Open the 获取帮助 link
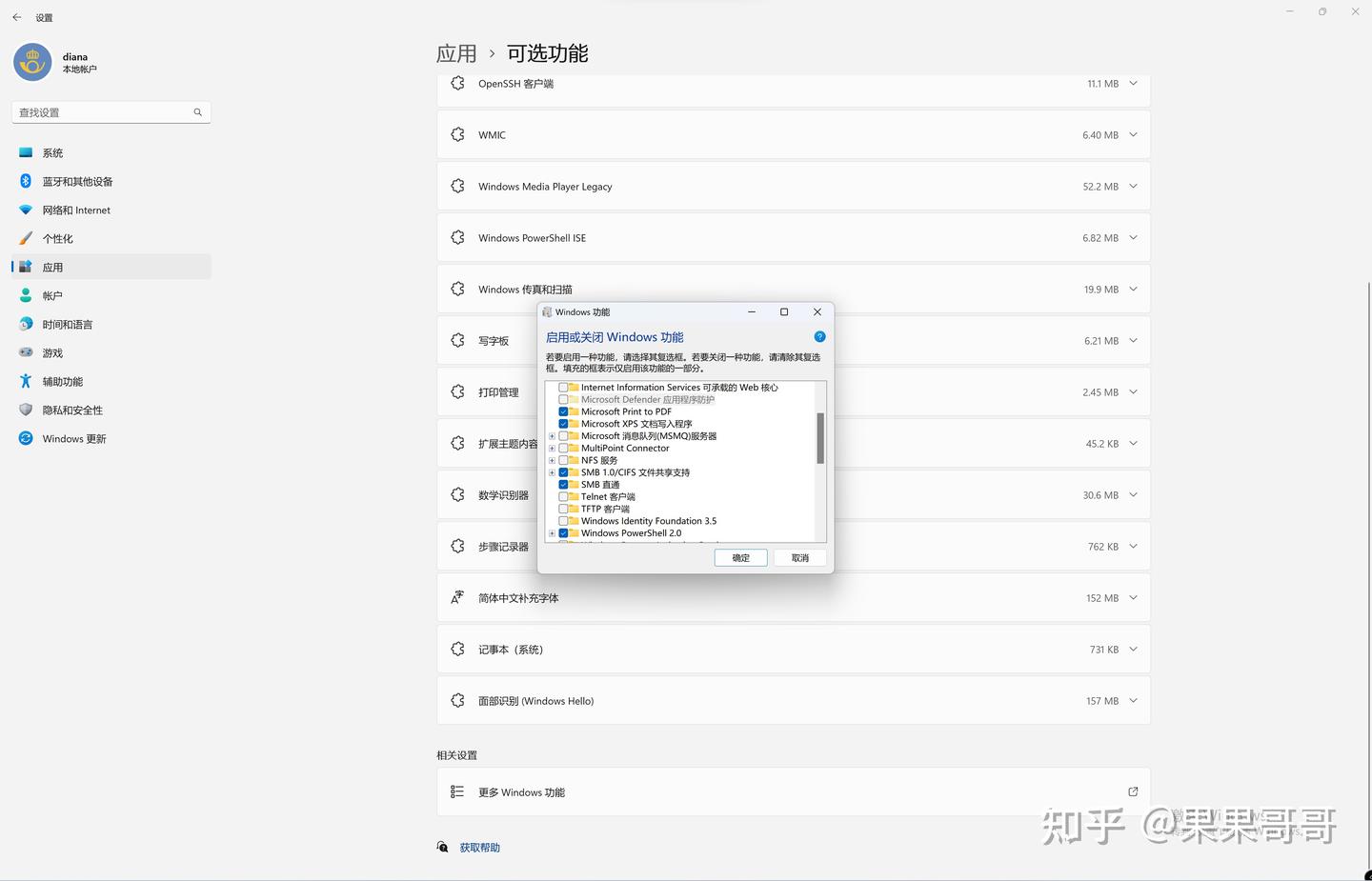Screen dimensions: 1372x881 pyautogui.click(x=479, y=847)
